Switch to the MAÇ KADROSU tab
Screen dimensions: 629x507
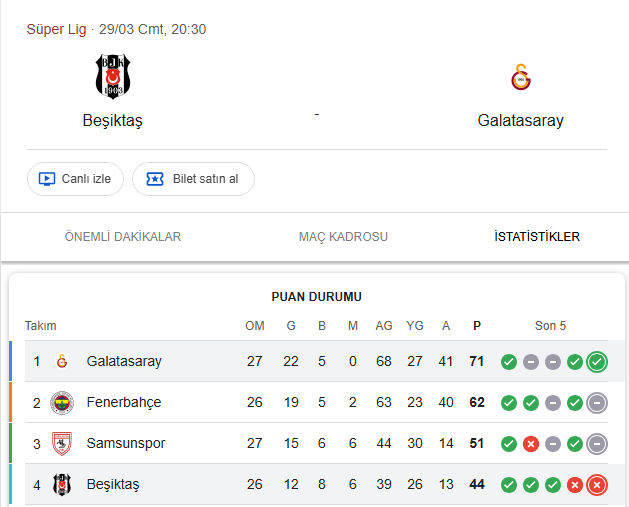[343, 237]
